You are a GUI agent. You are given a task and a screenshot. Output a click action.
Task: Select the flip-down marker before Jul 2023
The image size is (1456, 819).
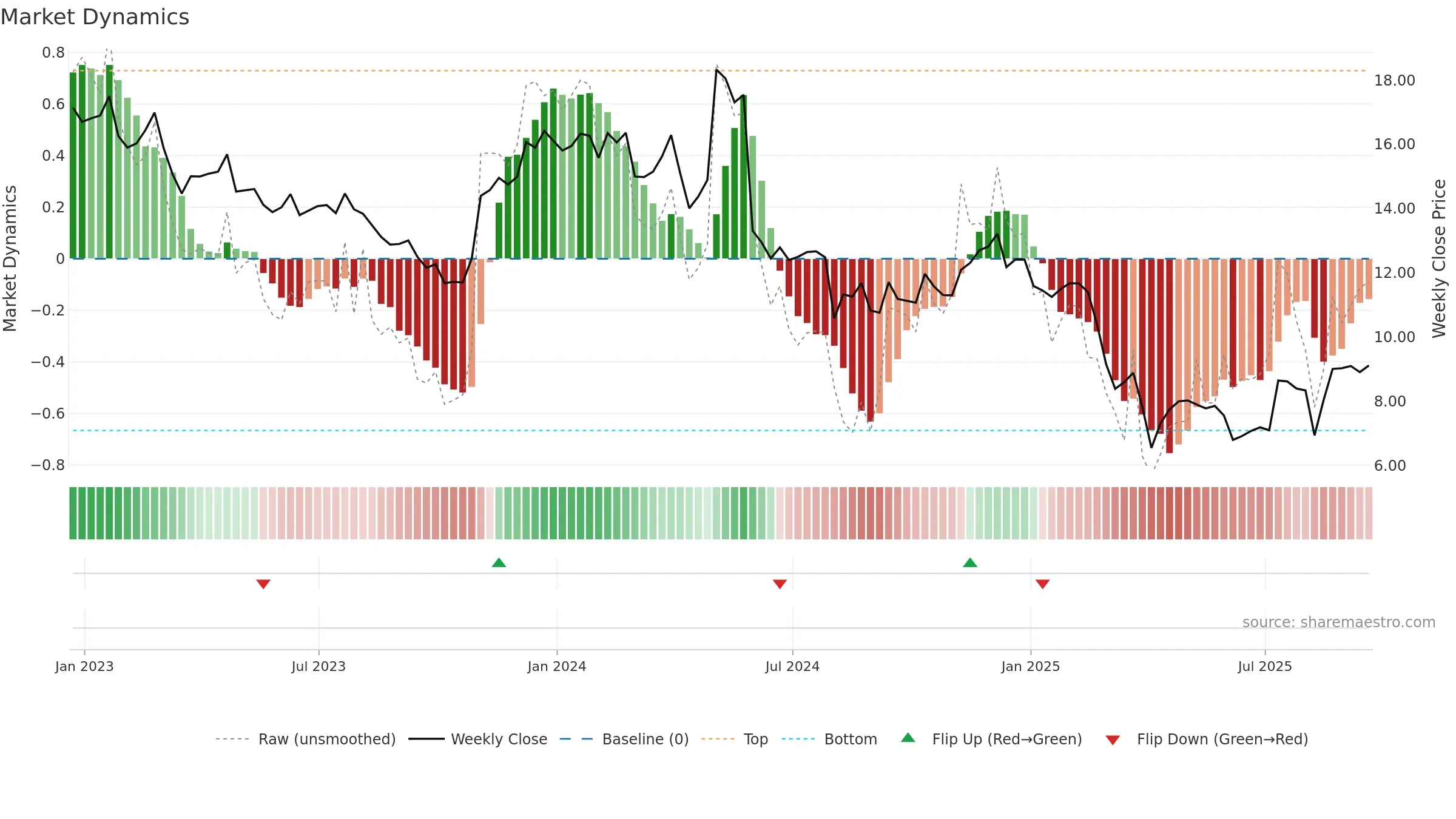pyautogui.click(x=263, y=584)
